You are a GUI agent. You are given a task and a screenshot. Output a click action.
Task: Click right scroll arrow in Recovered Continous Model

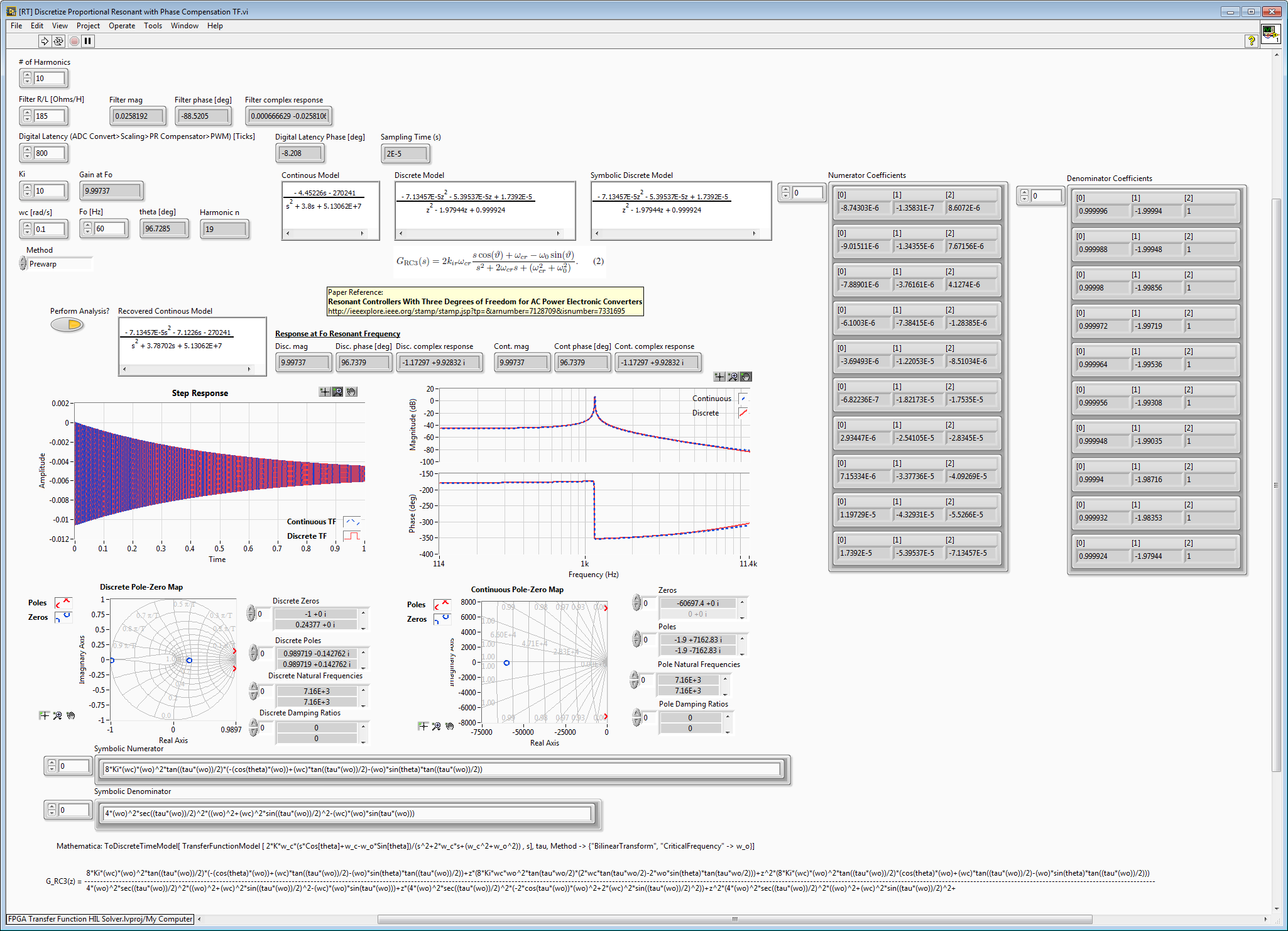click(249, 369)
